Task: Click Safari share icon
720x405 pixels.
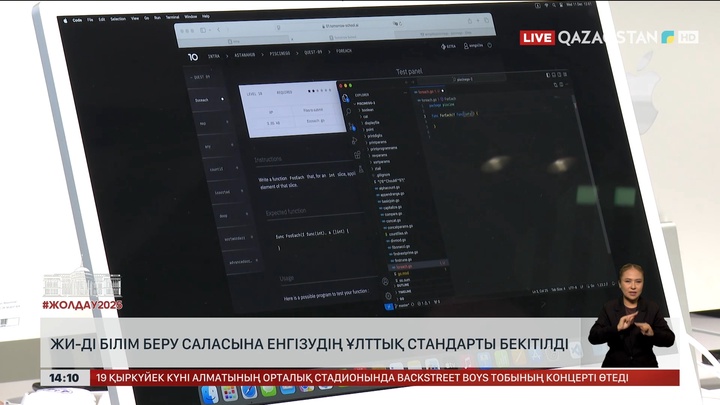Action: click(x=469, y=21)
